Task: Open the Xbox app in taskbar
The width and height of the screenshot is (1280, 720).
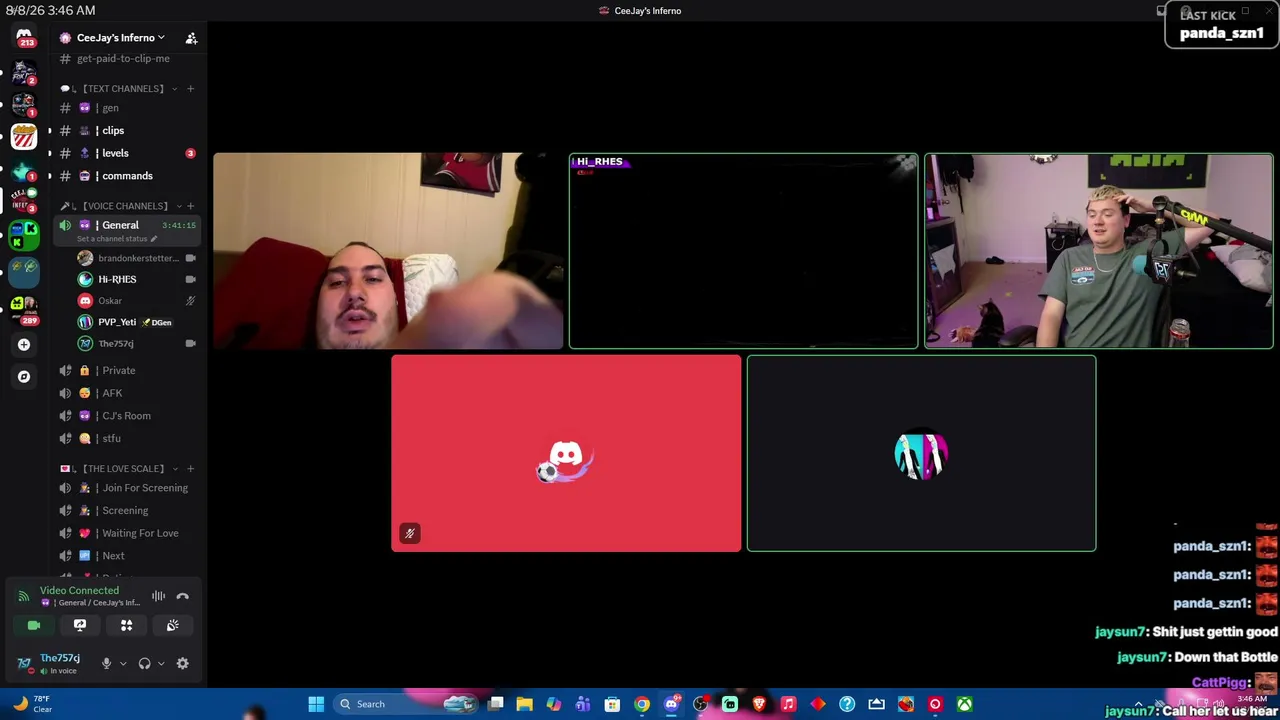Action: point(964,704)
